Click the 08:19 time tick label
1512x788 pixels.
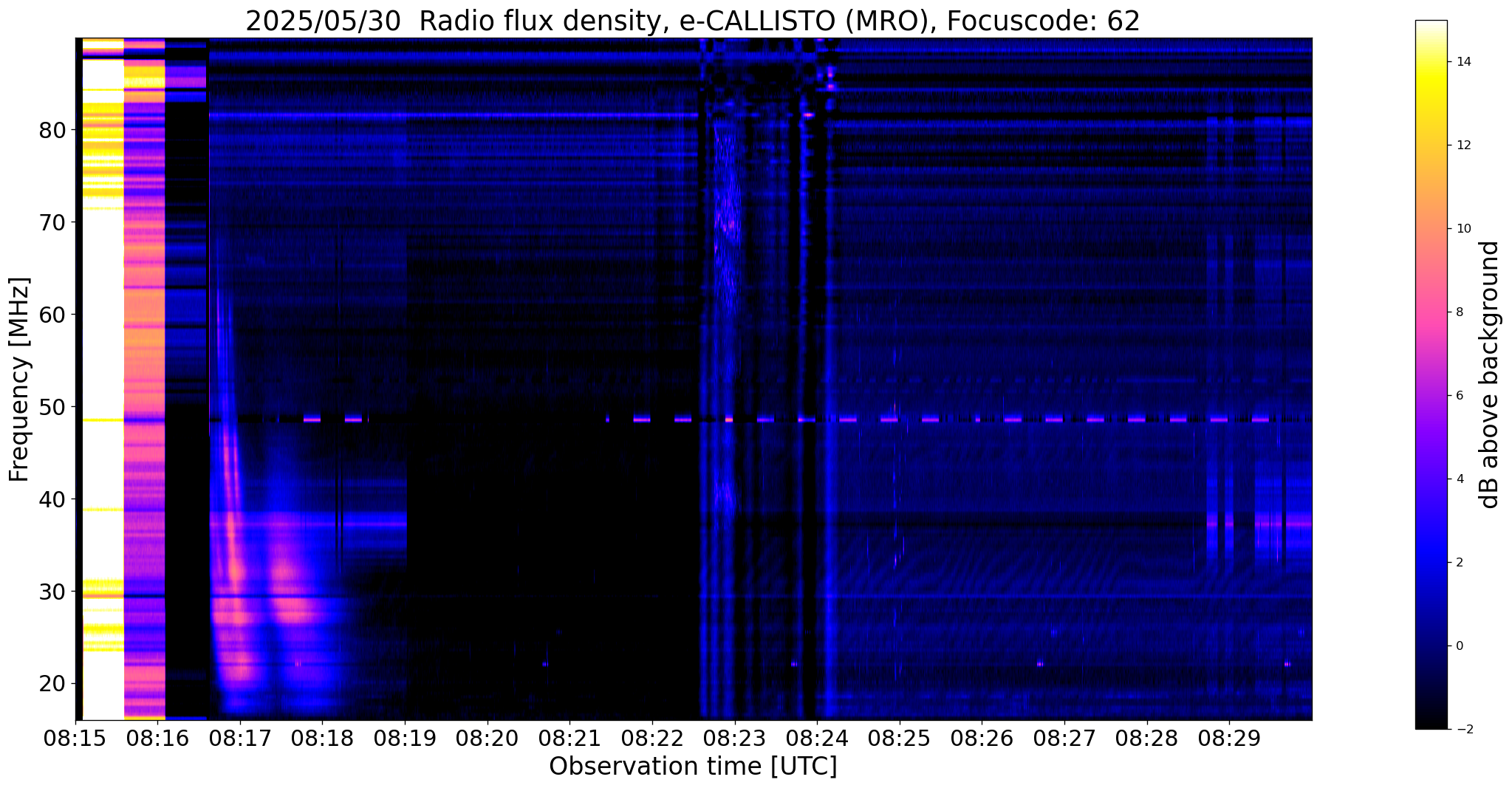tap(405, 738)
